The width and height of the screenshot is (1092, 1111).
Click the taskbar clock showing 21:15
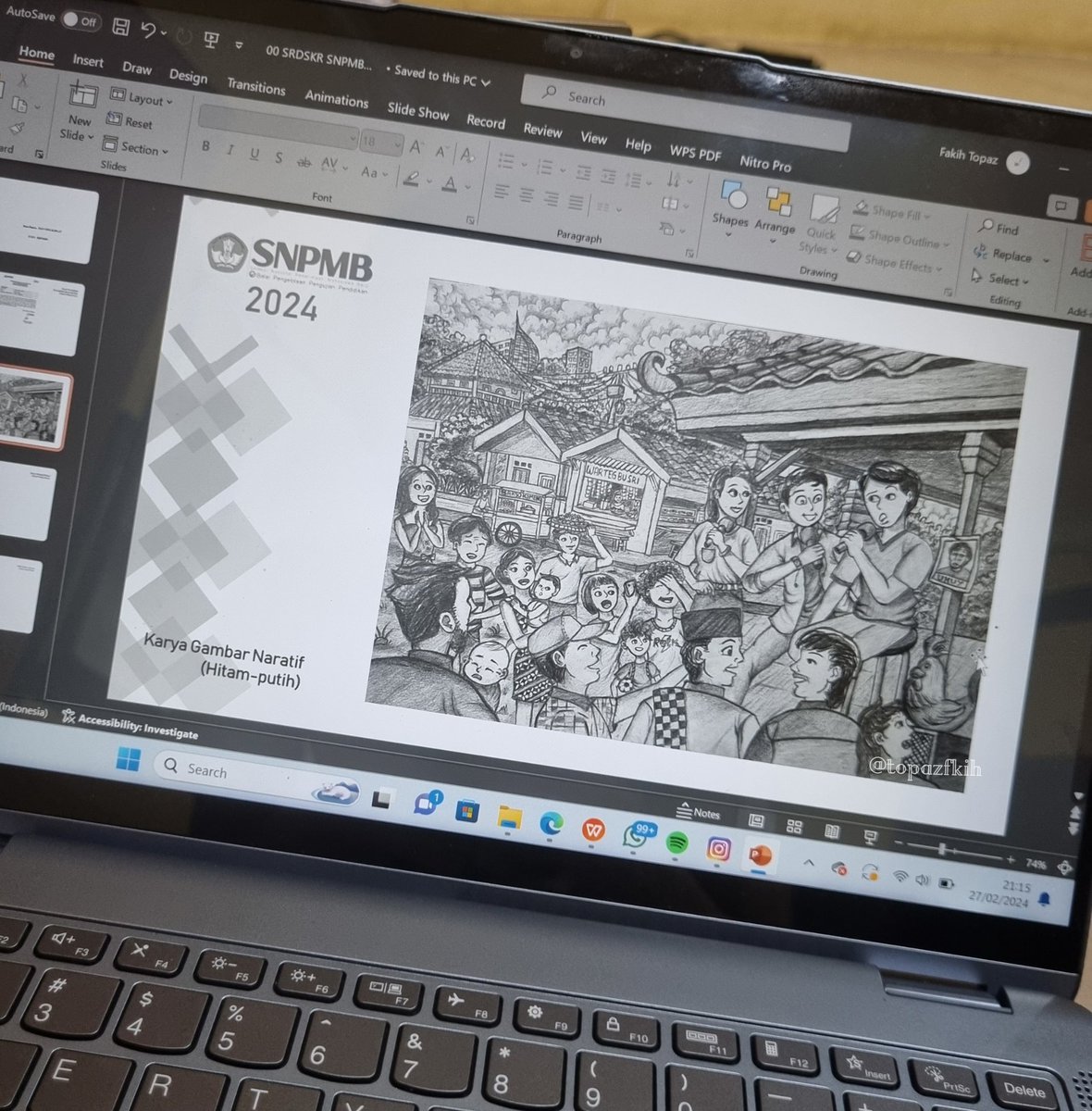click(999, 894)
